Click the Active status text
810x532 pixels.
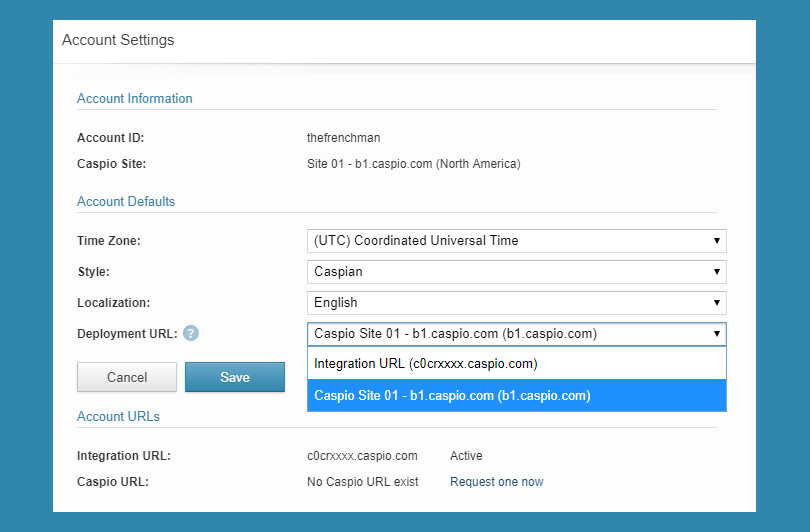point(466,456)
